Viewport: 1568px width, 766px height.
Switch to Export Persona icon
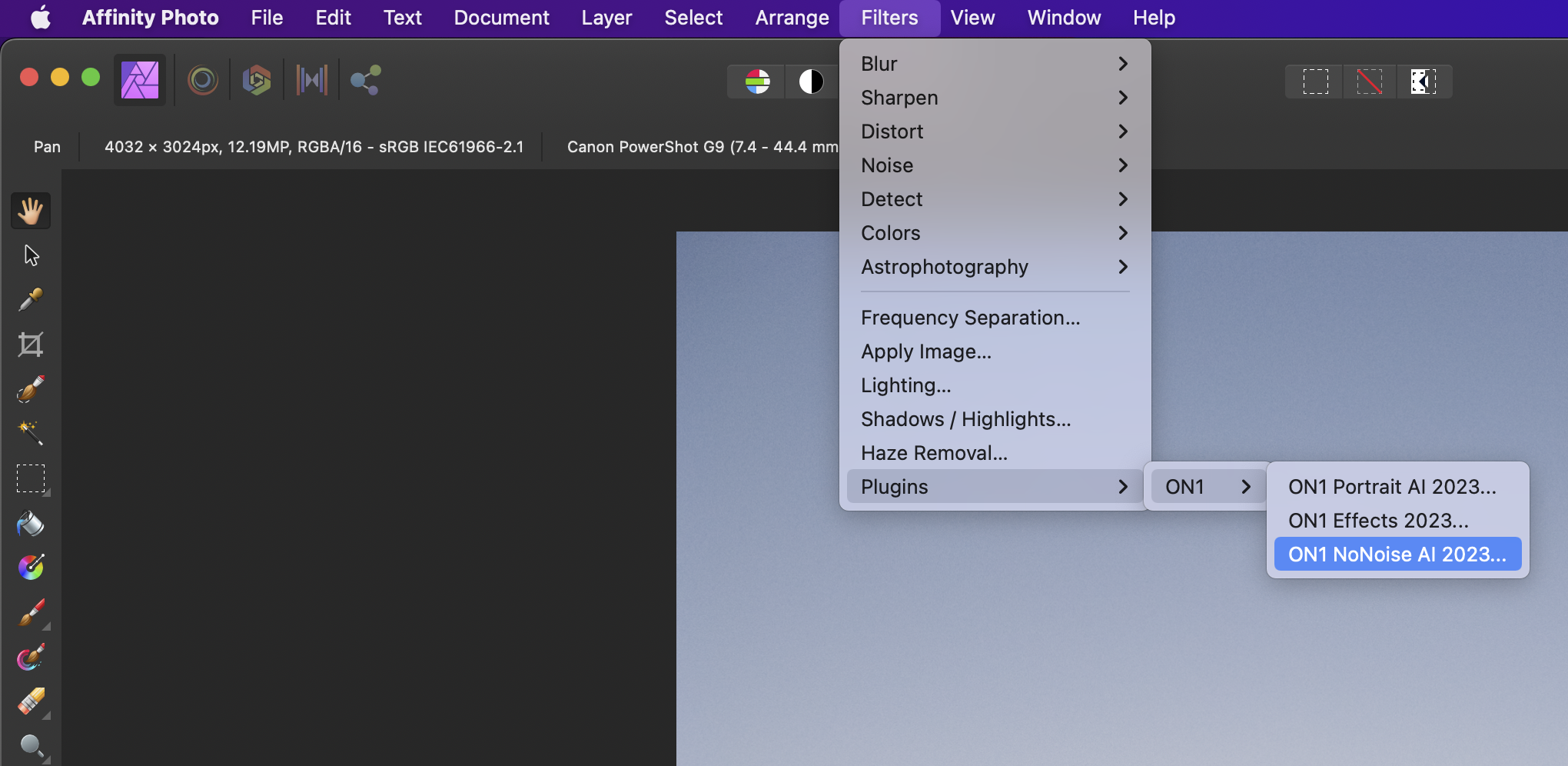(366, 80)
